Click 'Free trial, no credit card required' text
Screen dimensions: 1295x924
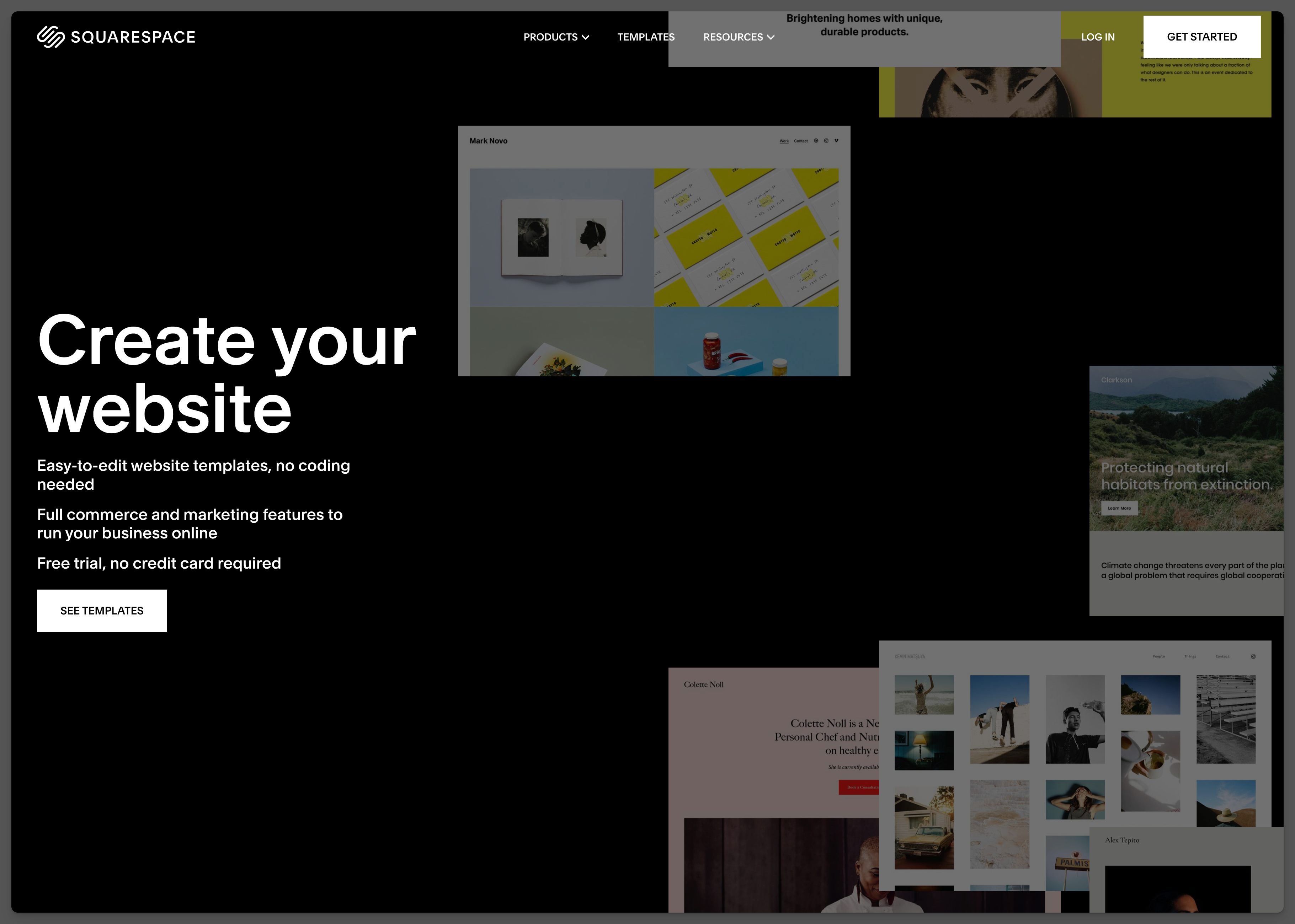pos(159,563)
